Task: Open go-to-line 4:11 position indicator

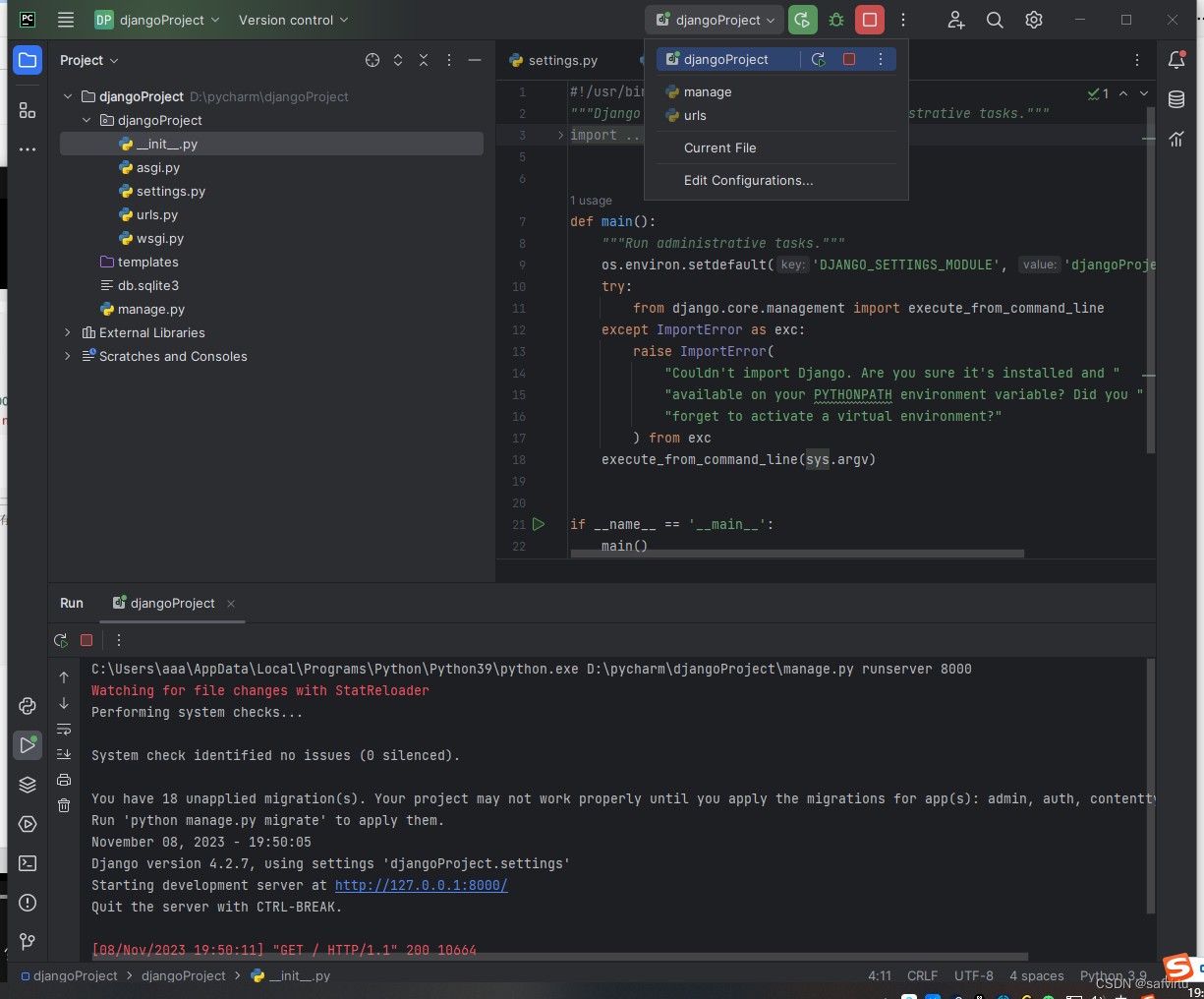Action: click(880, 975)
